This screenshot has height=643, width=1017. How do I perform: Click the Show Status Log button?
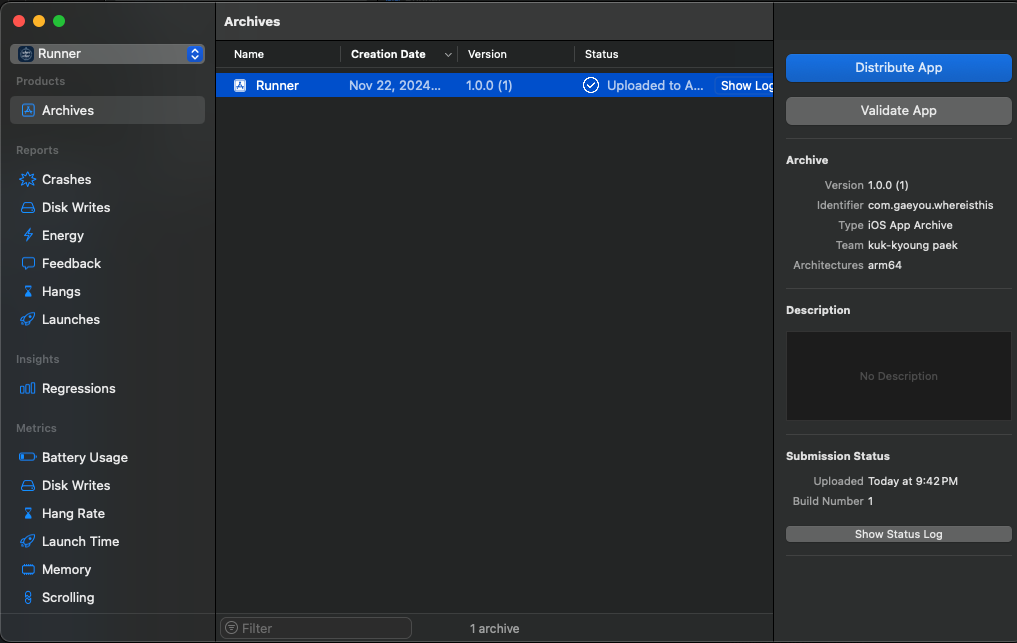898,534
